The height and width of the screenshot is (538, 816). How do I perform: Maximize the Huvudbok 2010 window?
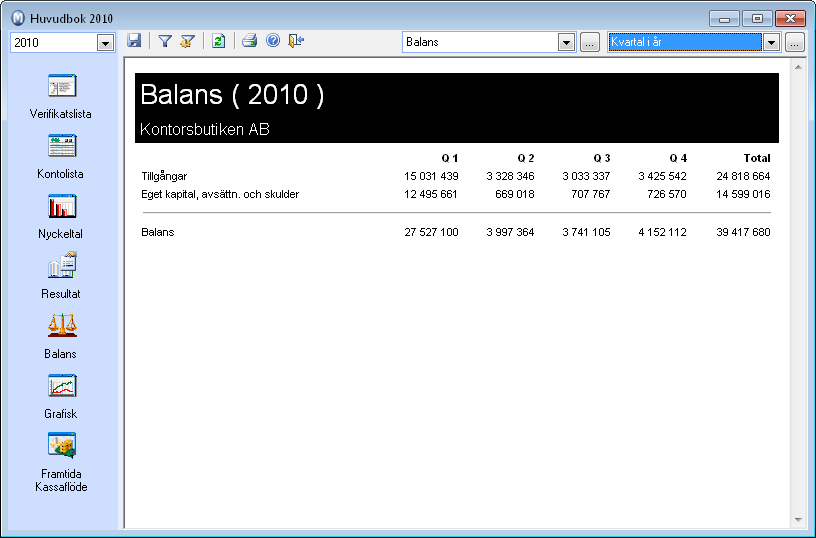(x=757, y=19)
